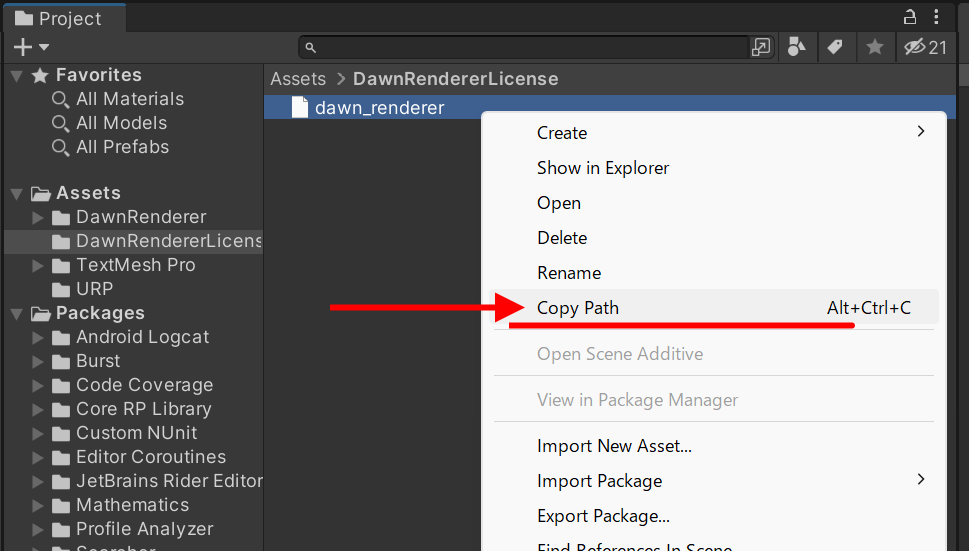The image size is (969, 551).
Task: Select the TextMesh Pro folder
Action: point(135,265)
